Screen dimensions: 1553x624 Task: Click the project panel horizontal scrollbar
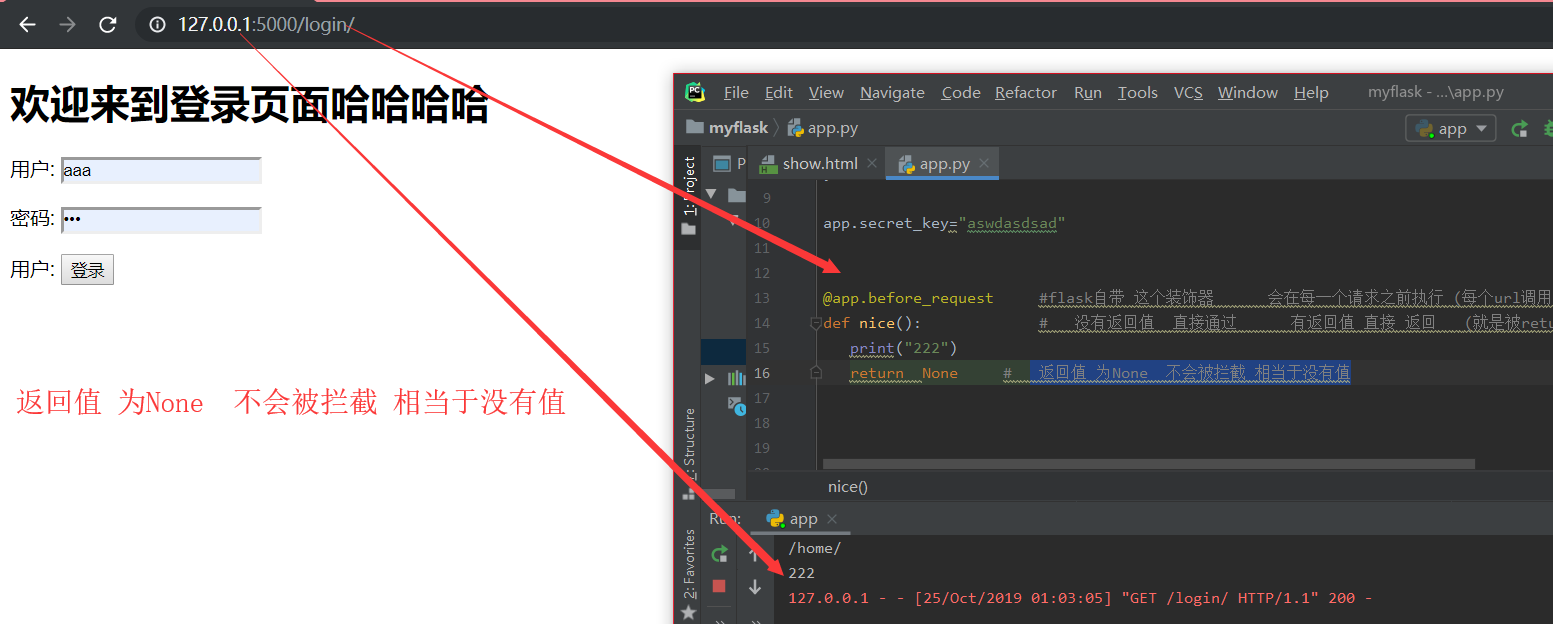coord(719,494)
